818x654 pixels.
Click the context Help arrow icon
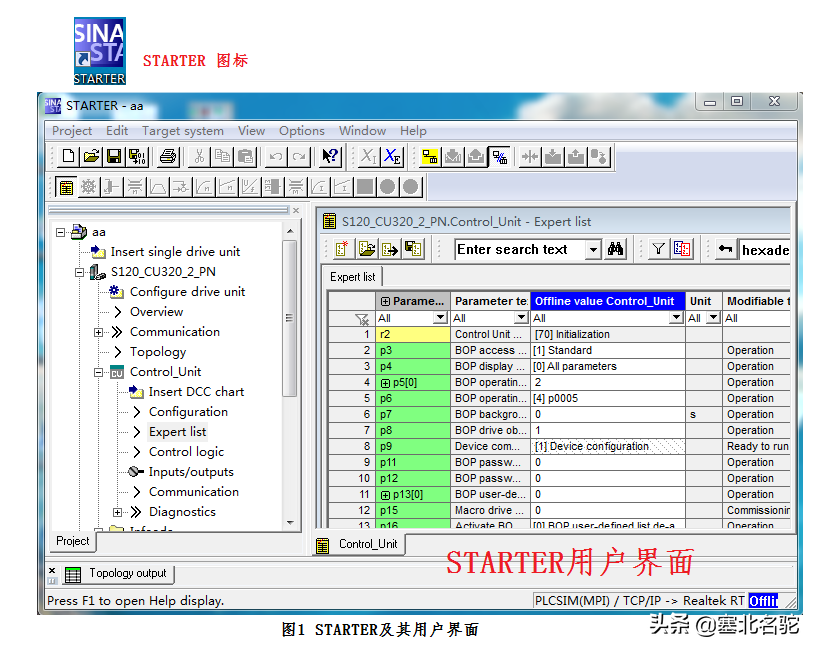[x=330, y=156]
